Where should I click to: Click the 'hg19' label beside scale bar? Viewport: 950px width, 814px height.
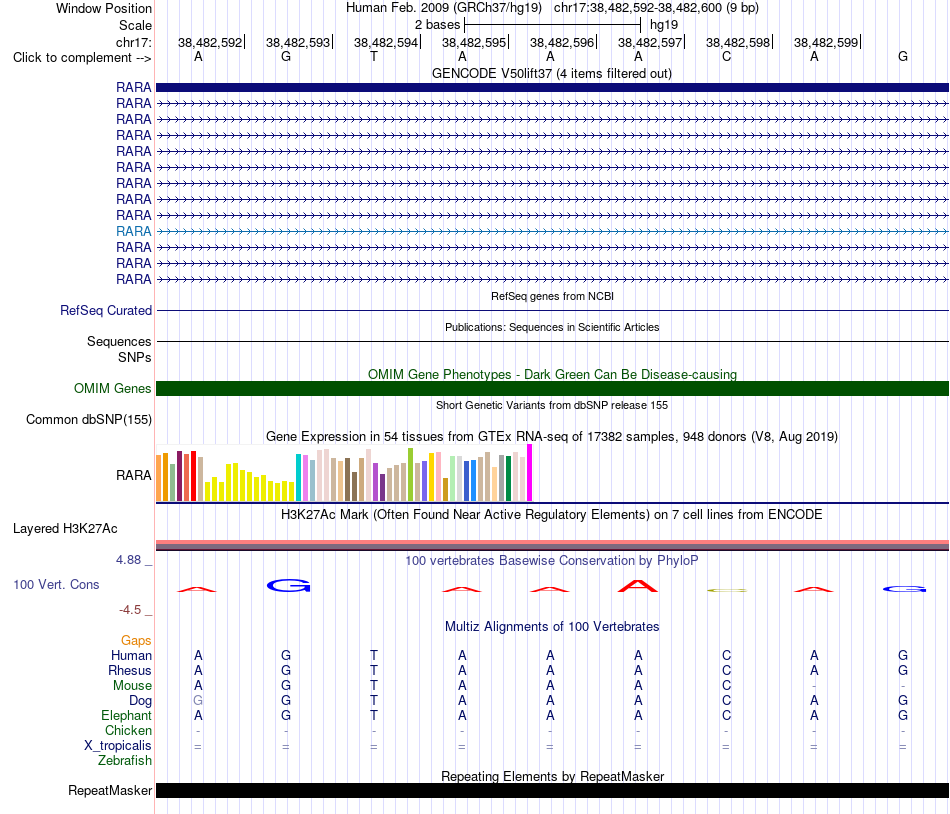click(x=663, y=25)
